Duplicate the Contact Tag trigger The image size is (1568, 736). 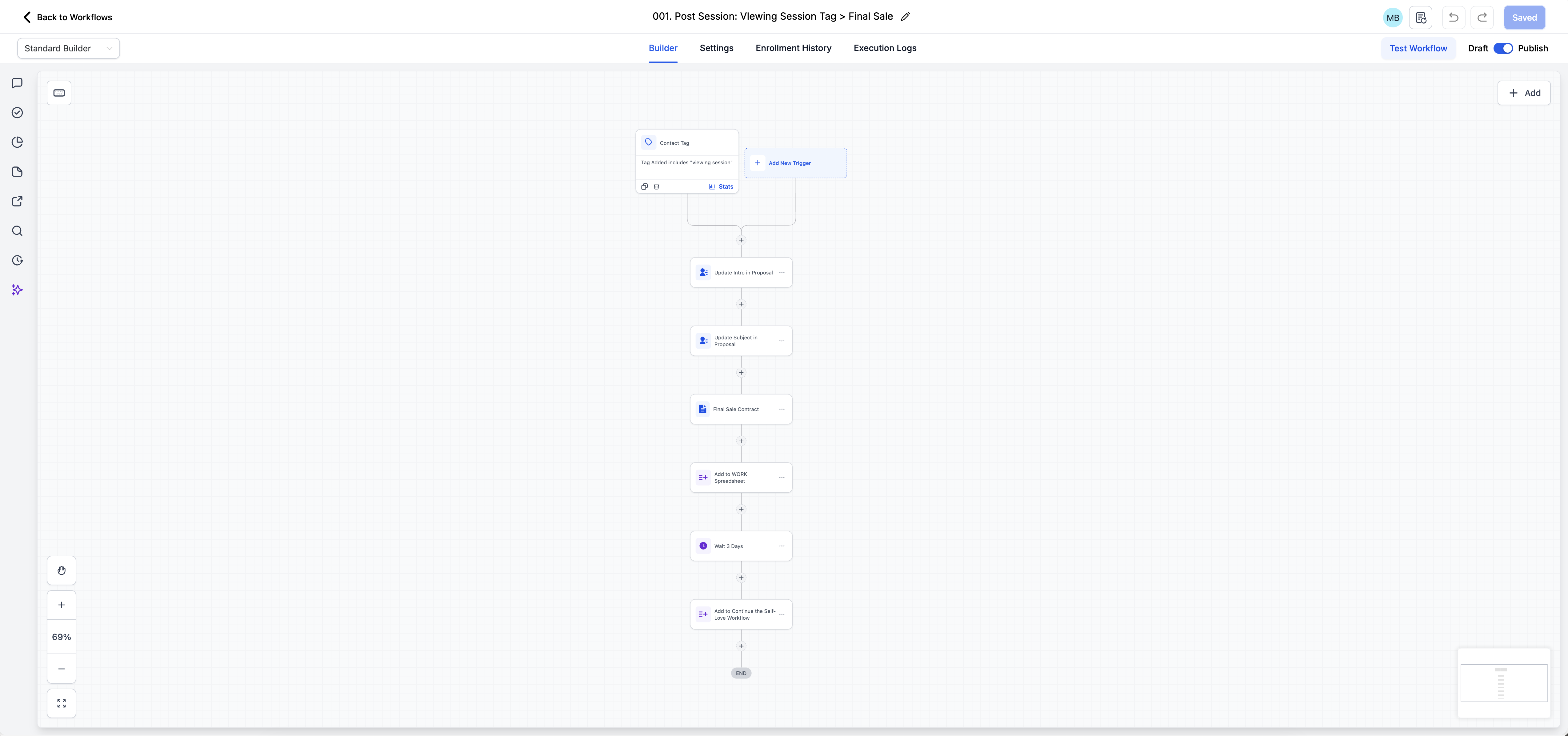645,187
